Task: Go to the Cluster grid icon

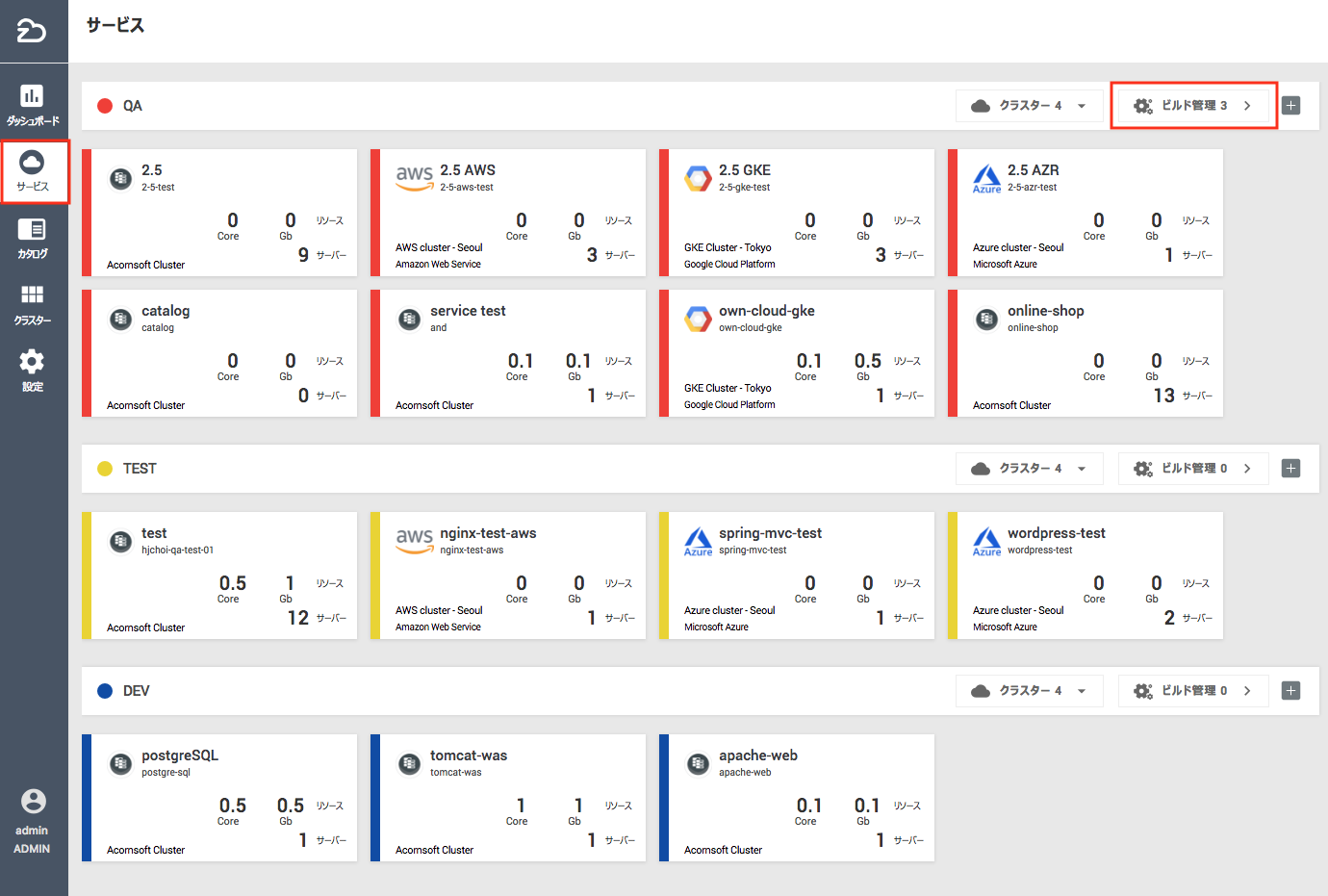Action: pyautogui.click(x=33, y=304)
